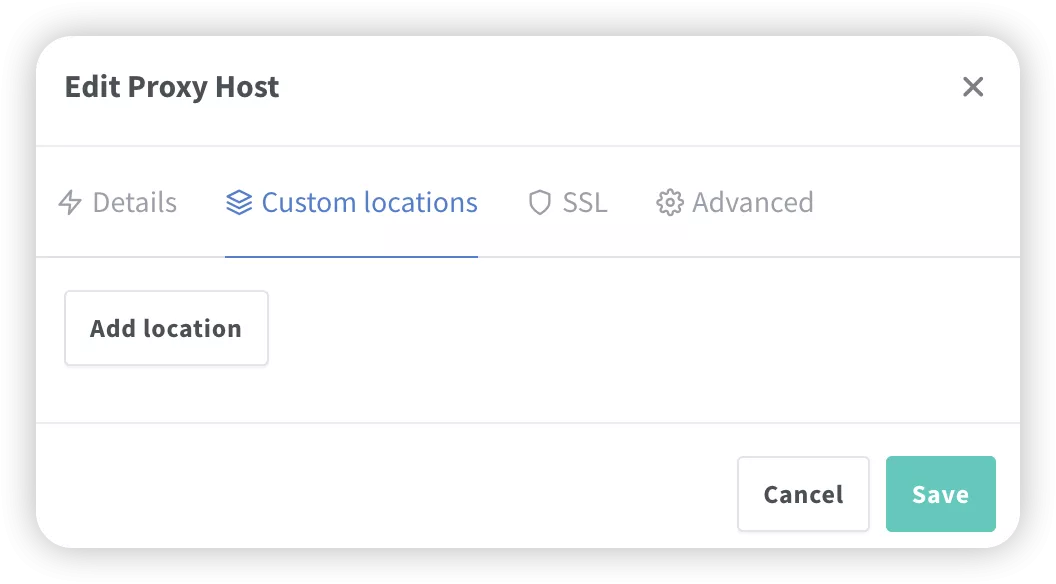Click the Edit Proxy Host title text
1056x584 pixels.
tap(172, 87)
